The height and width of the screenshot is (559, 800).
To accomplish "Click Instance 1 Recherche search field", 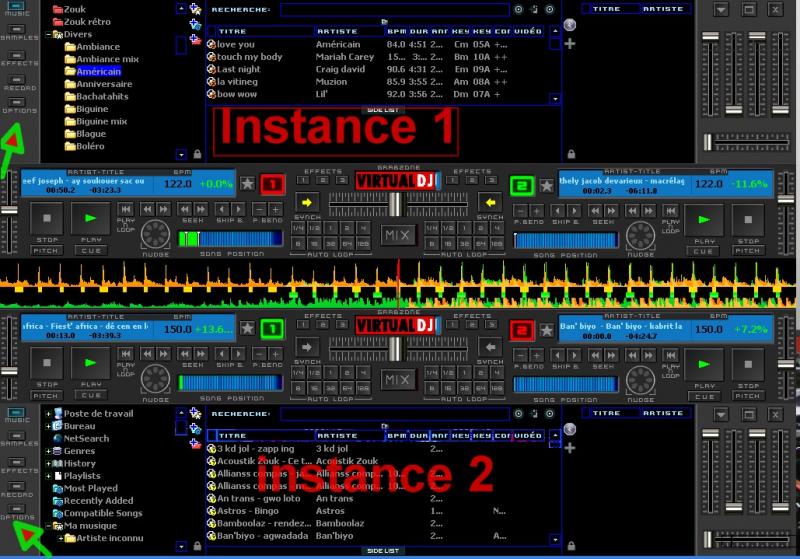I will click(x=394, y=10).
